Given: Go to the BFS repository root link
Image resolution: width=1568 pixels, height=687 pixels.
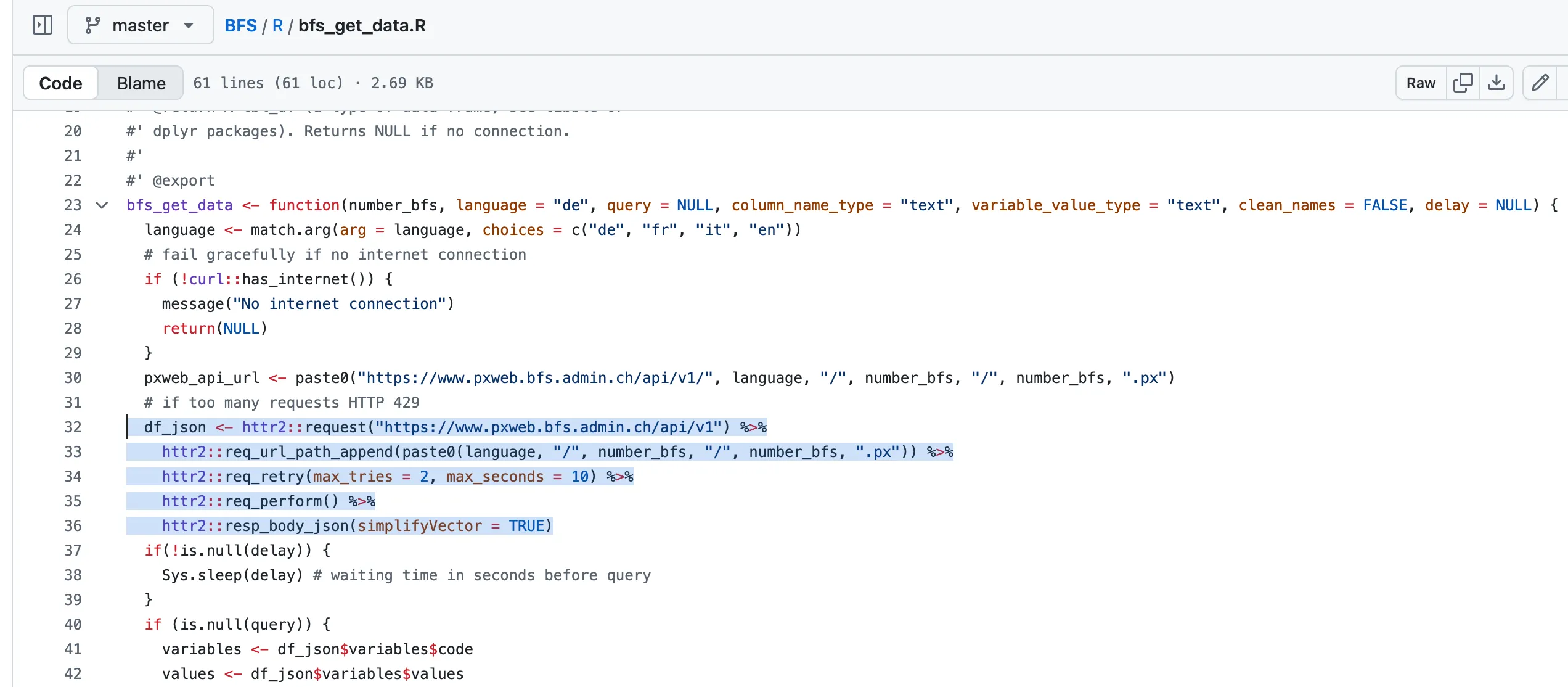Looking at the screenshot, I should (240, 25).
